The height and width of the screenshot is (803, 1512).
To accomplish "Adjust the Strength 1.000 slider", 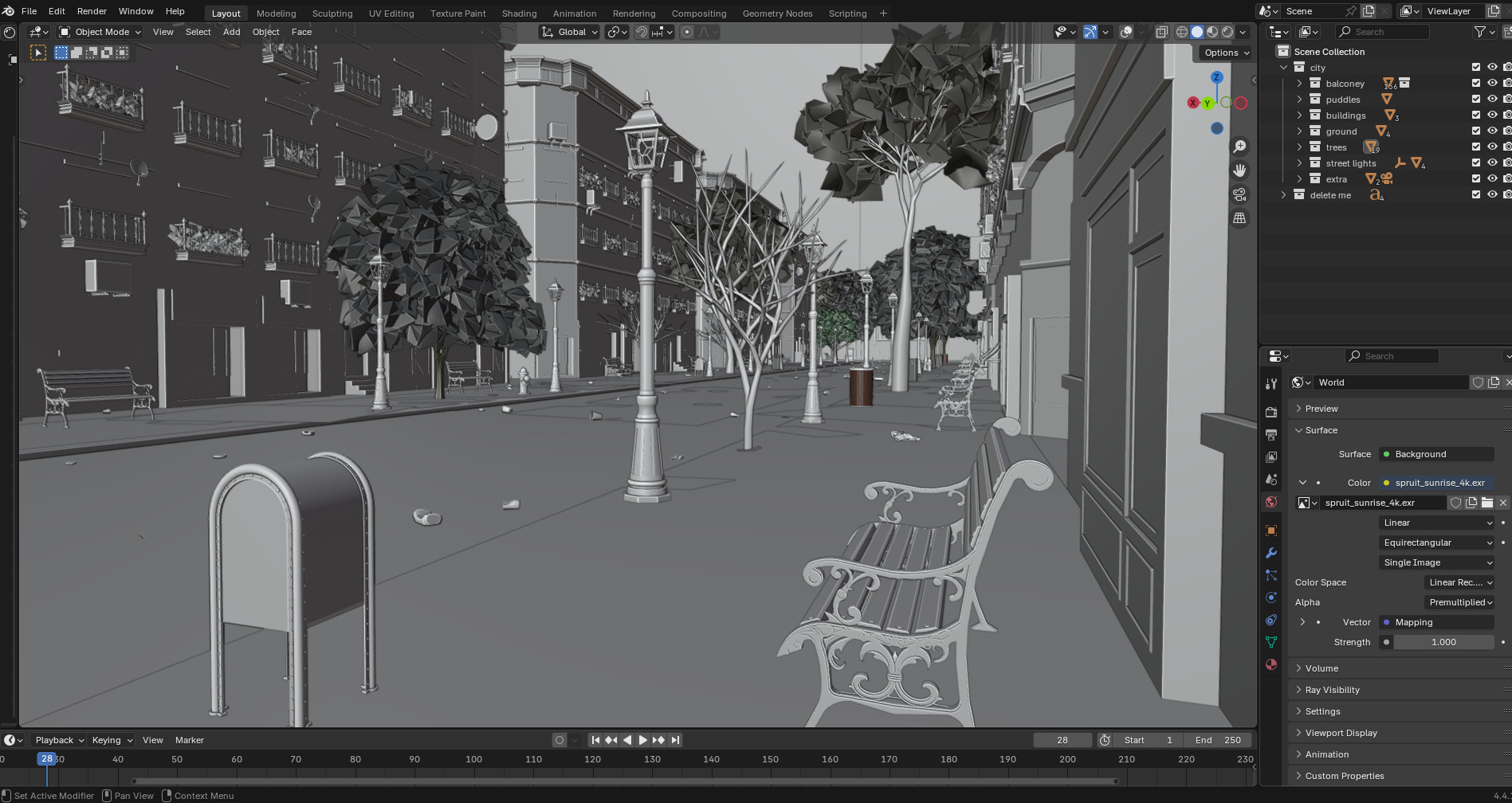I will 1443,642.
